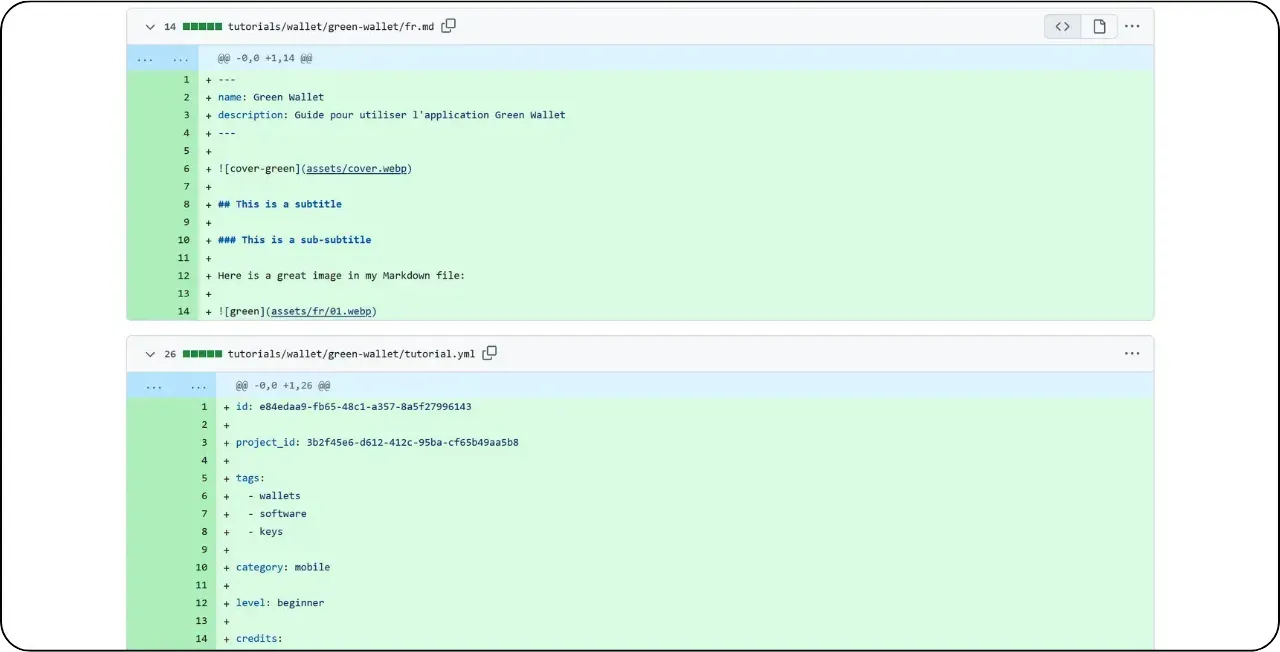Open the assets/cover.webp link
Viewport: 1280px width, 652px height.
pos(356,168)
